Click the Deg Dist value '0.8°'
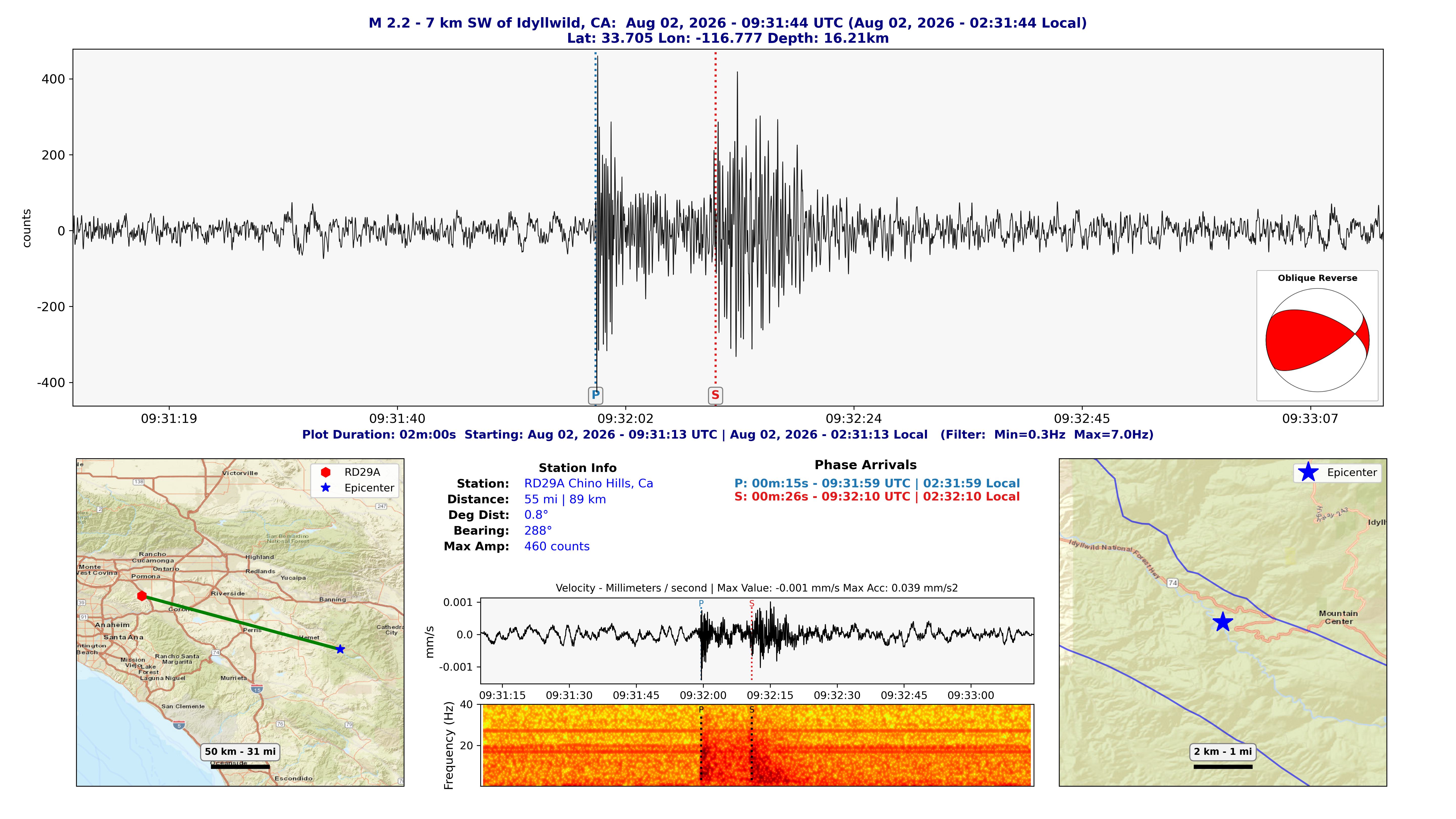This screenshot has height=819, width=1456. [x=536, y=515]
